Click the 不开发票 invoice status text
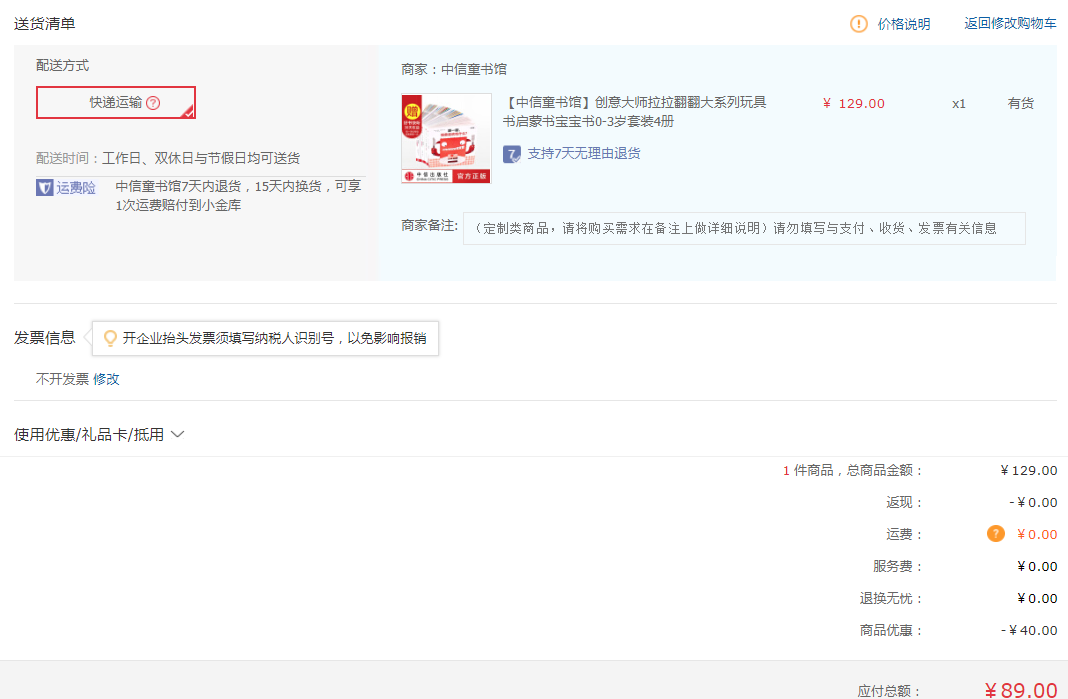The image size is (1068, 699). tap(62, 379)
